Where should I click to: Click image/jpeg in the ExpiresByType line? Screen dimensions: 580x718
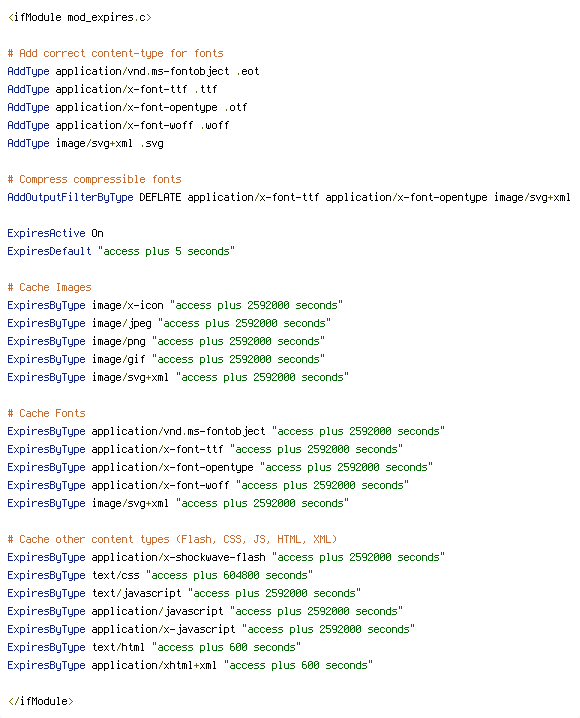pos(121,324)
